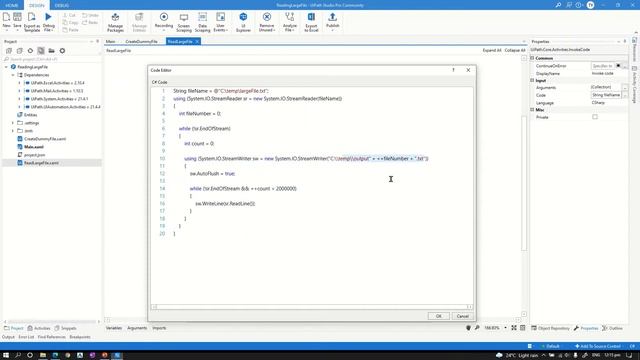Viewport: 640px width, 360px height.
Task: Click Cancel in Code Editor
Action: click(x=462, y=316)
